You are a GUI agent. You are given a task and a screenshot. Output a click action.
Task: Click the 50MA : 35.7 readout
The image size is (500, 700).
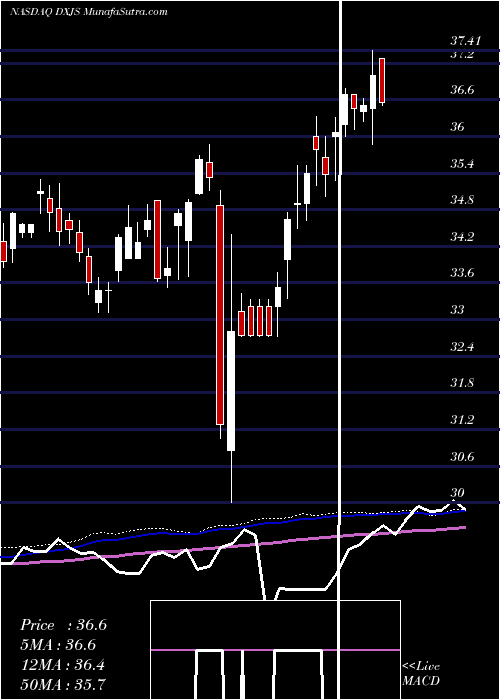coord(63,685)
